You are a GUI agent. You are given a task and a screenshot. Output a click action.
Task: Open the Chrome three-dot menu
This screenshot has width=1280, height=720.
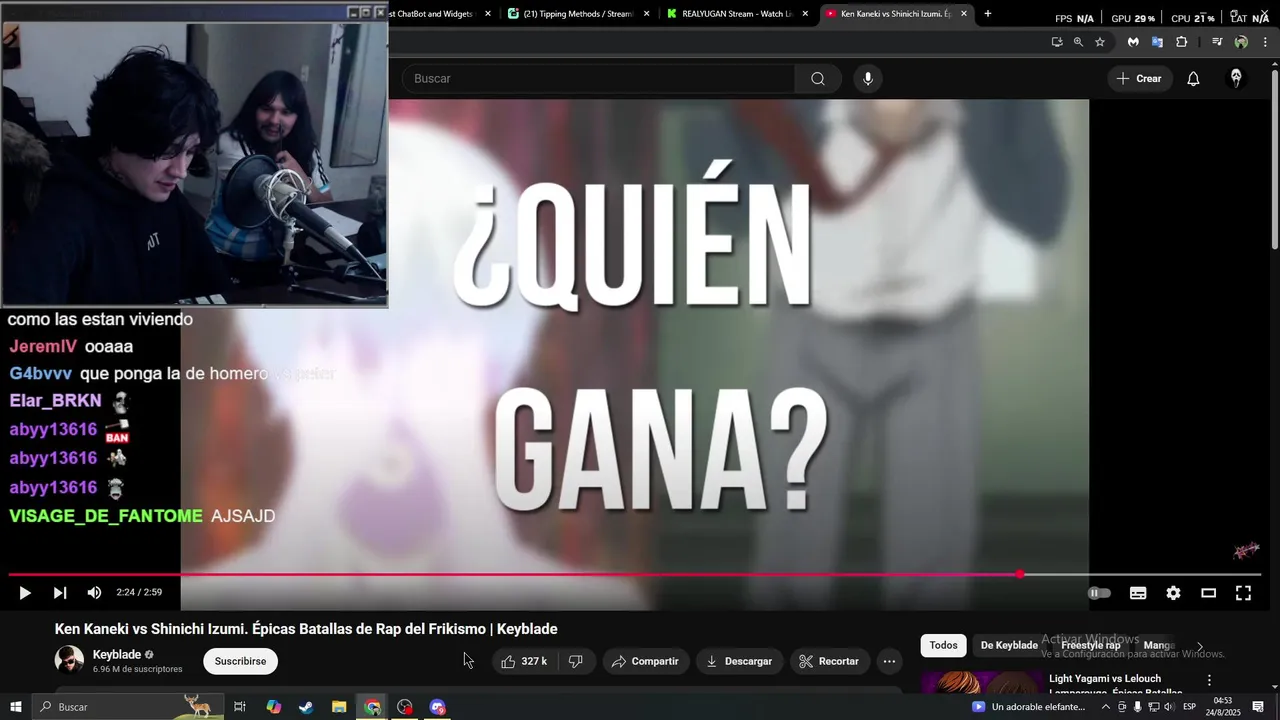point(1265,42)
